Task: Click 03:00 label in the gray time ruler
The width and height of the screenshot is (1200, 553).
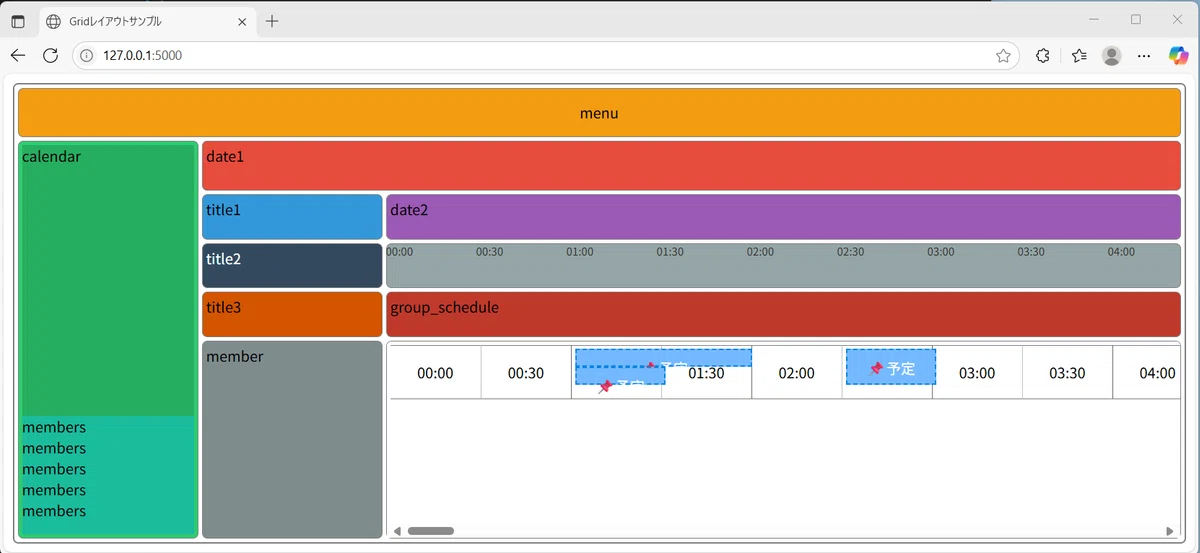Action: pyautogui.click(x=941, y=252)
